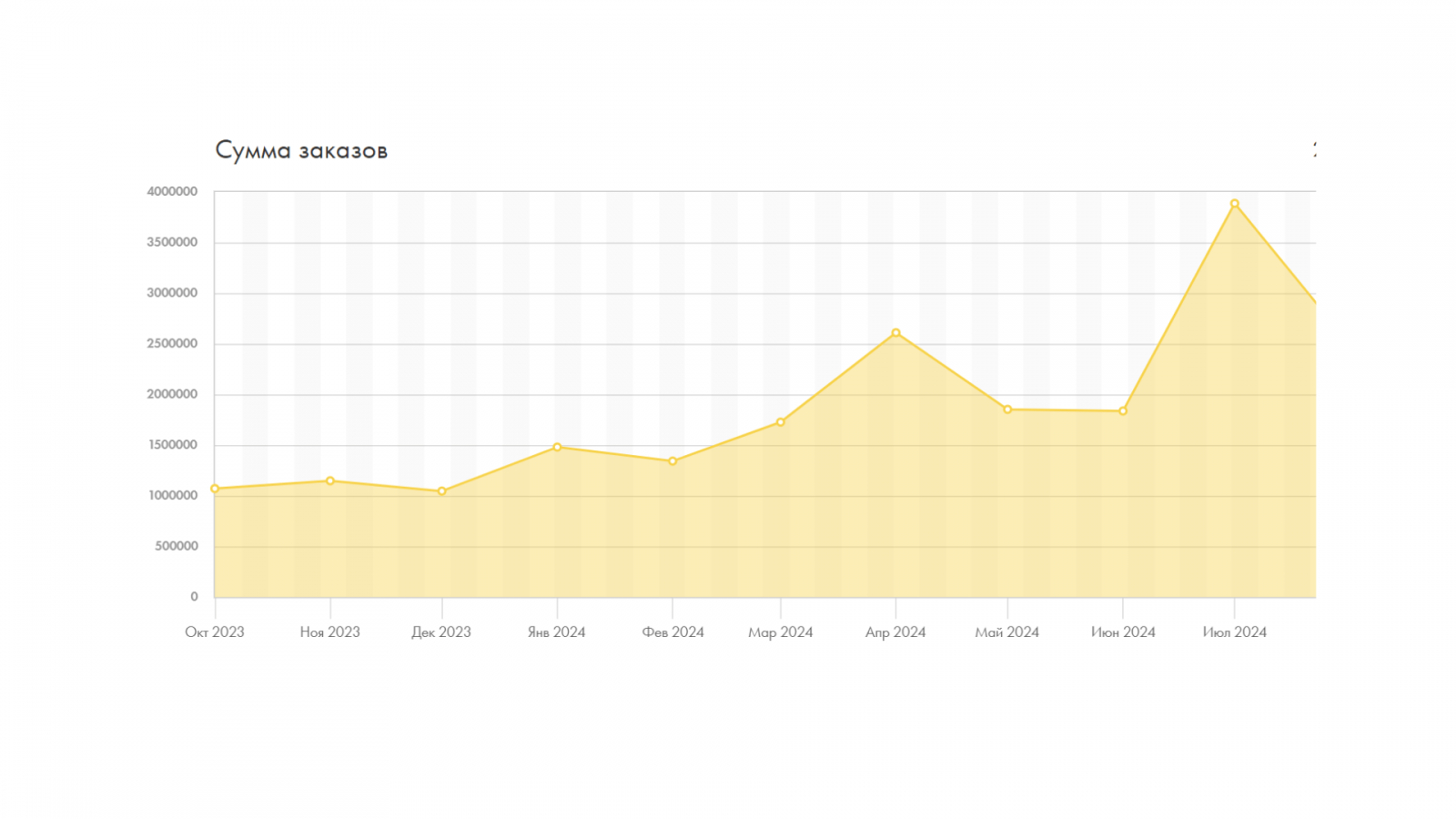Click the chart title 'Сумма заказов'
1456x819 pixels.
tap(301, 151)
